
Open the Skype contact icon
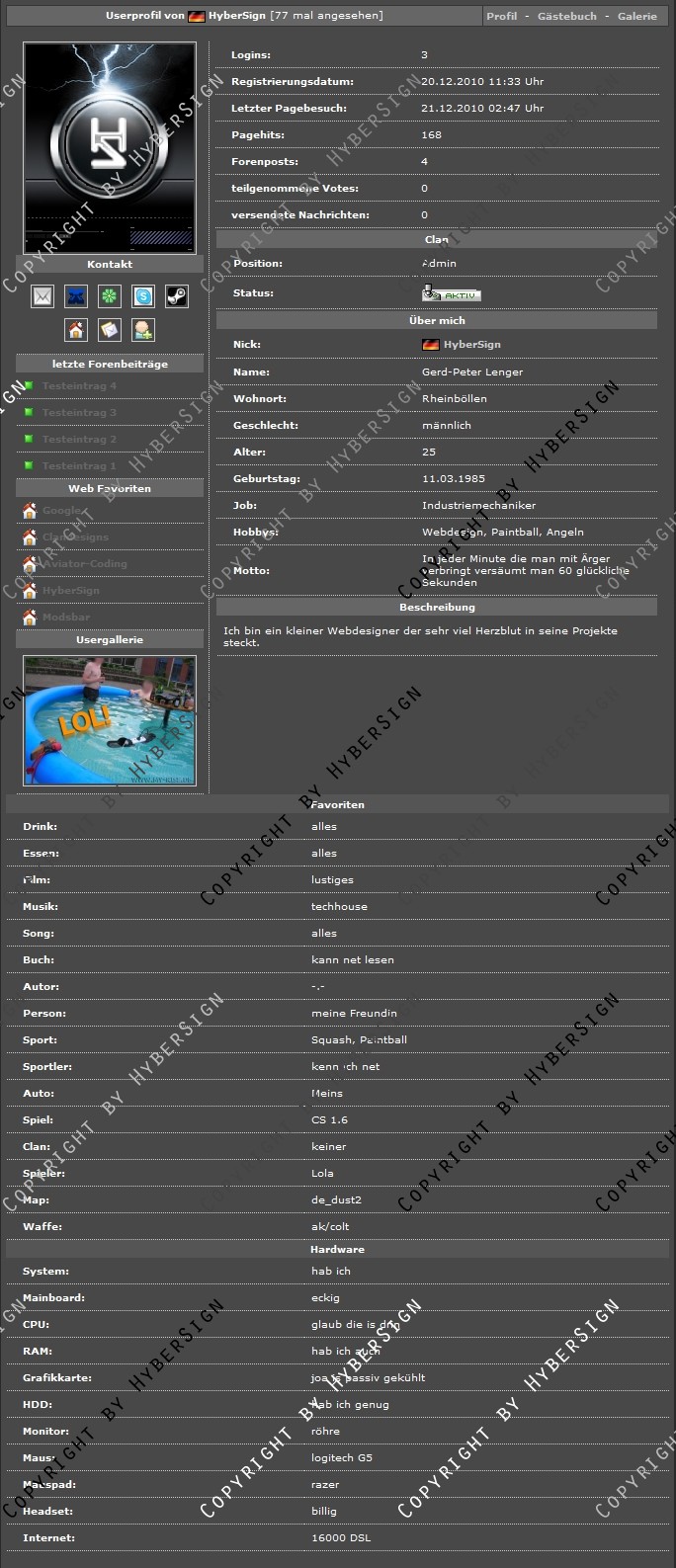[143, 295]
